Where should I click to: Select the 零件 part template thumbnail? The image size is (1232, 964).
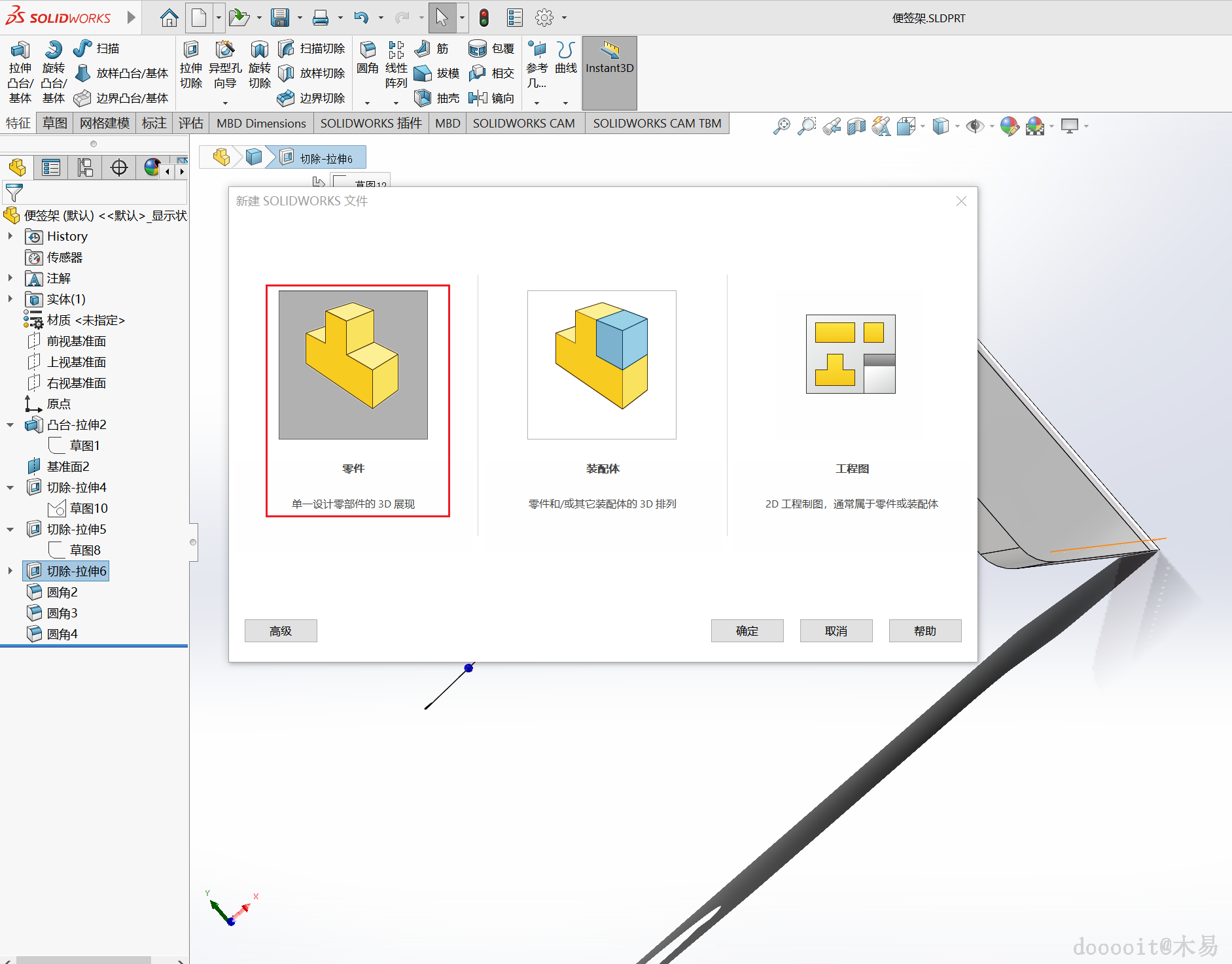[353, 365]
